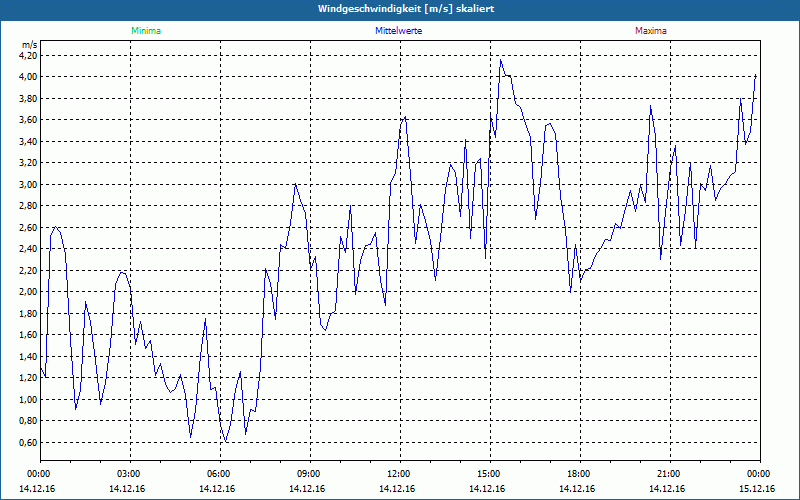Click the 2,00 y-axis value
This screenshot has height=500, width=800.
[30, 291]
